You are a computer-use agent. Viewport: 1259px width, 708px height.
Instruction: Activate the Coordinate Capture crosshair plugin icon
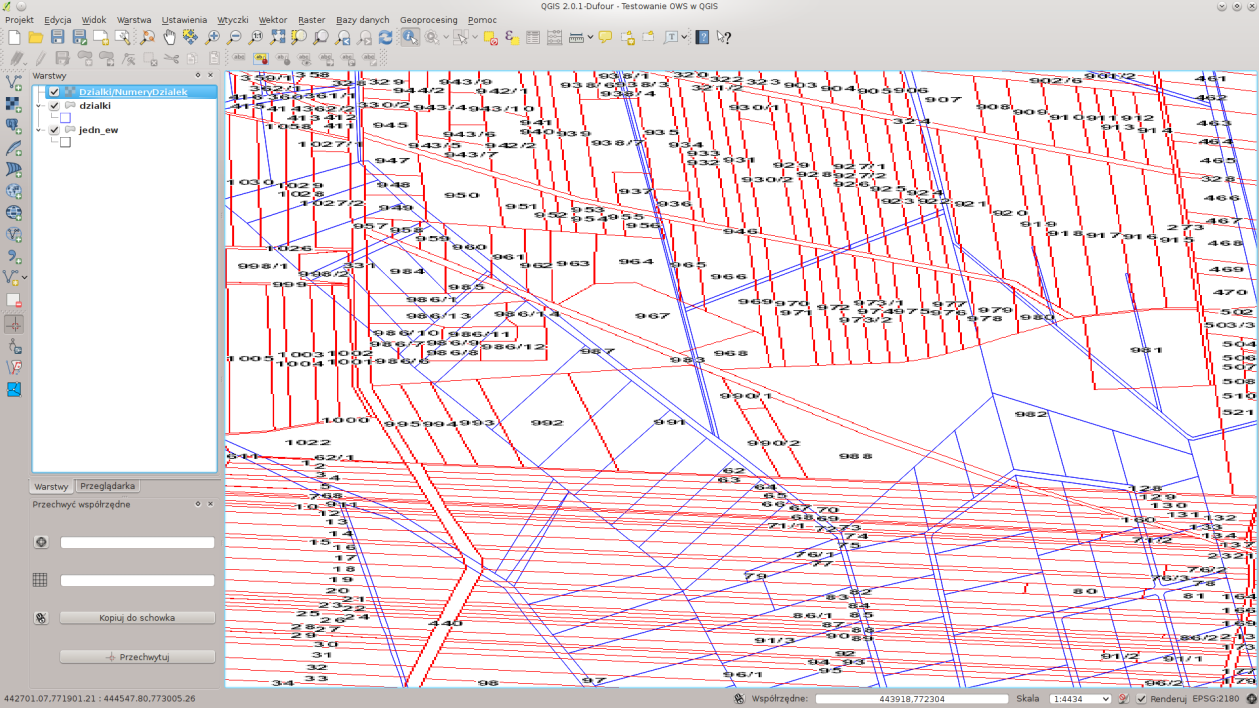14,324
